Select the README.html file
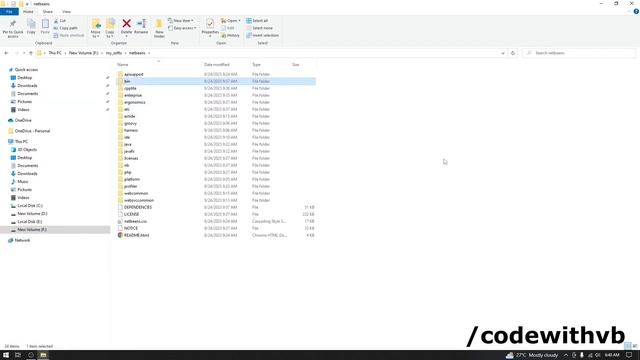640x360 pixels. [x=136, y=235]
